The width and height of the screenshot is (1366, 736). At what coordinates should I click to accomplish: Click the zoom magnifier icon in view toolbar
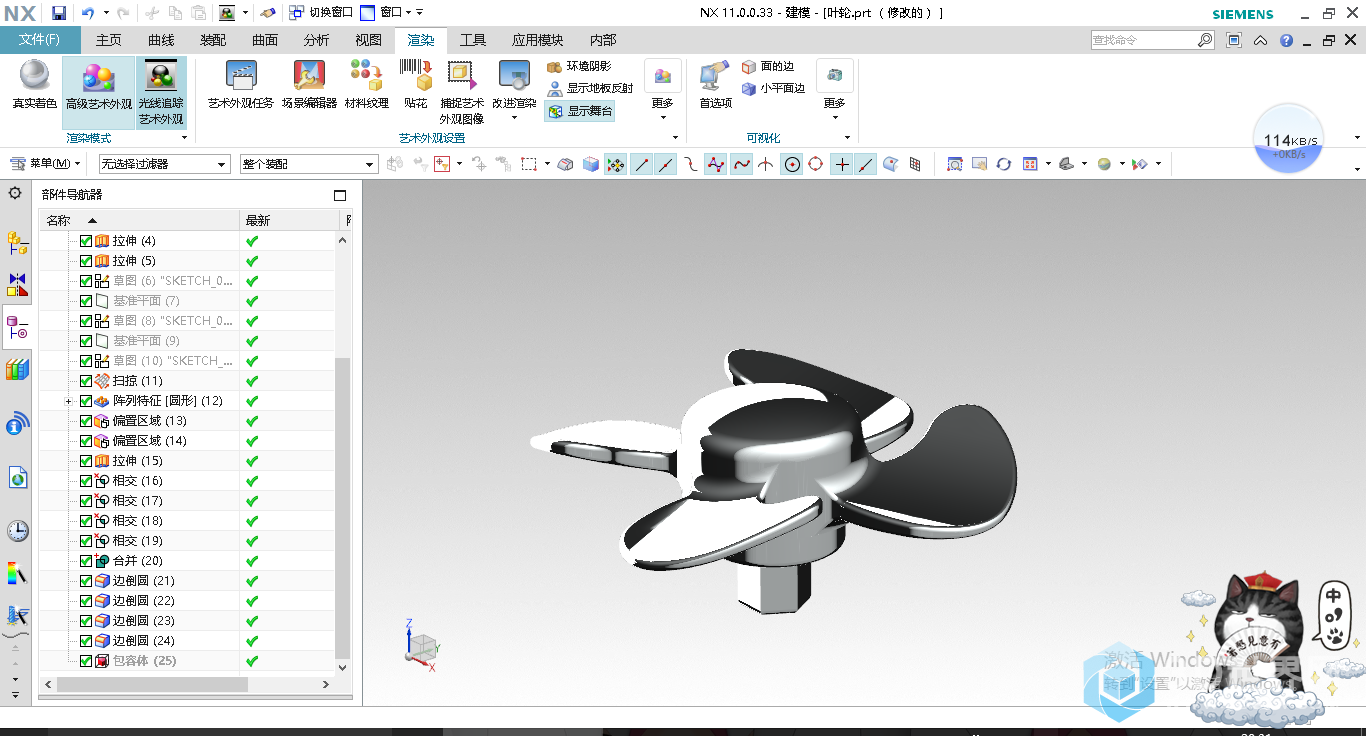click(954, 164)
